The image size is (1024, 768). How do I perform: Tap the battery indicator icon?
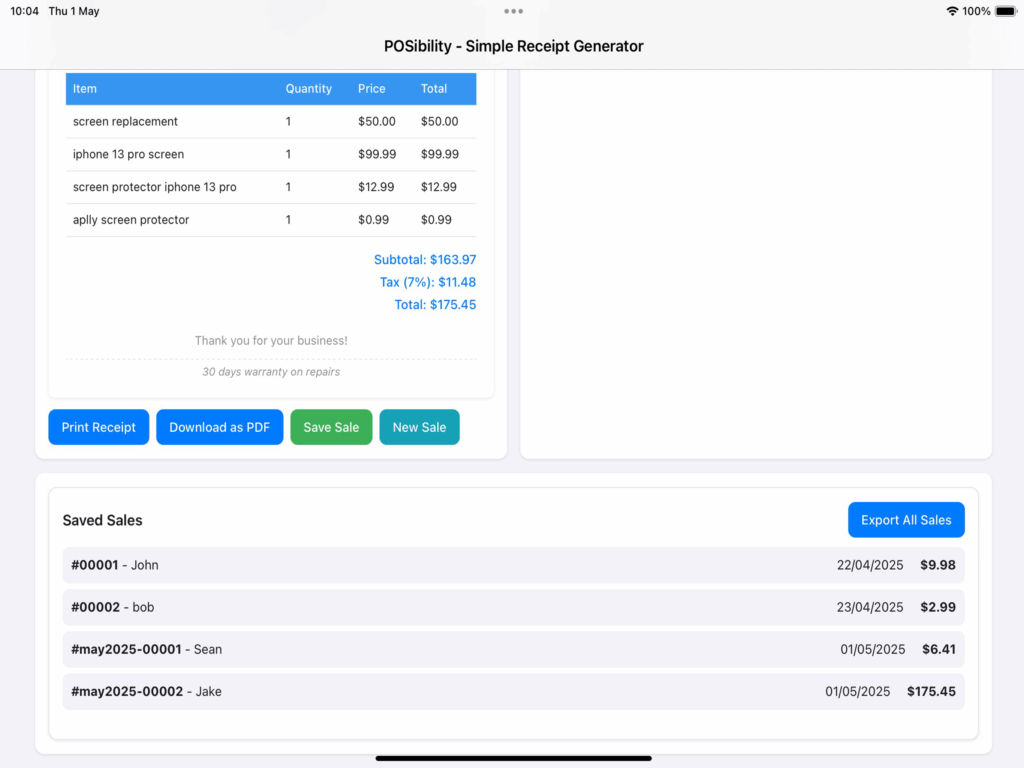coord(1006,11)
